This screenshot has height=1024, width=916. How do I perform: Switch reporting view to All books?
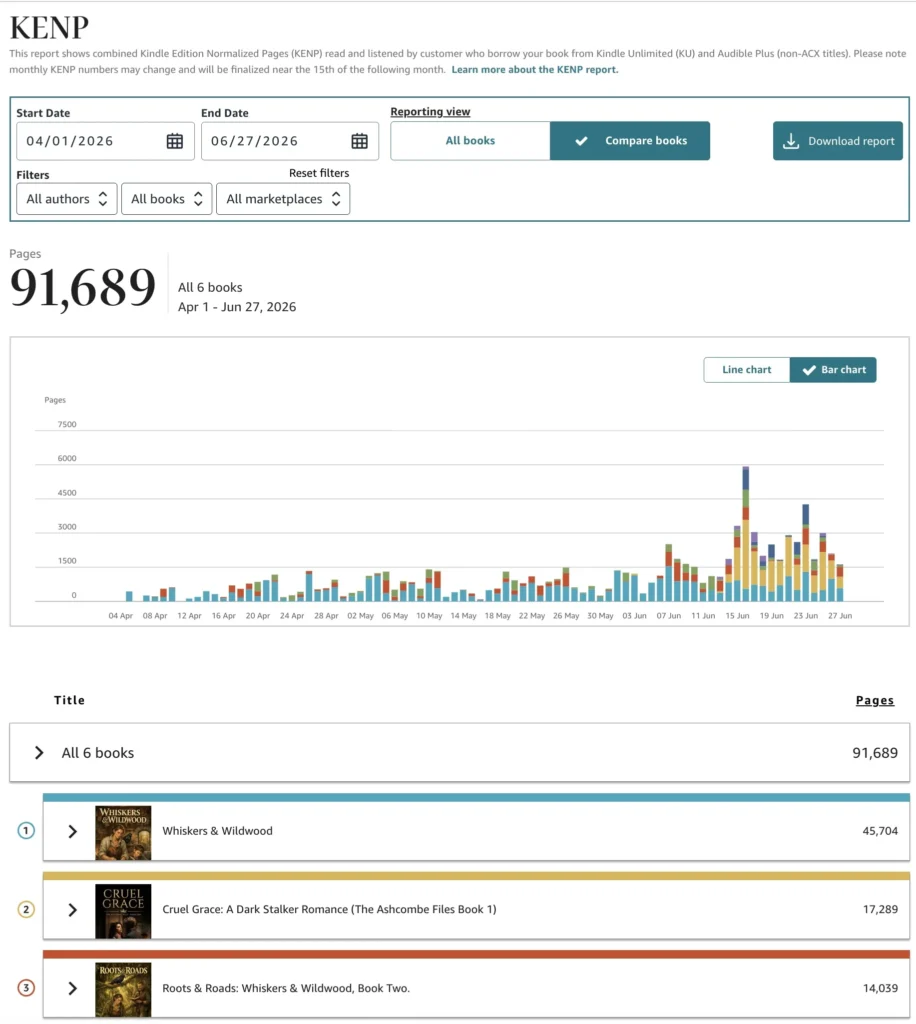tap(470, 140)
